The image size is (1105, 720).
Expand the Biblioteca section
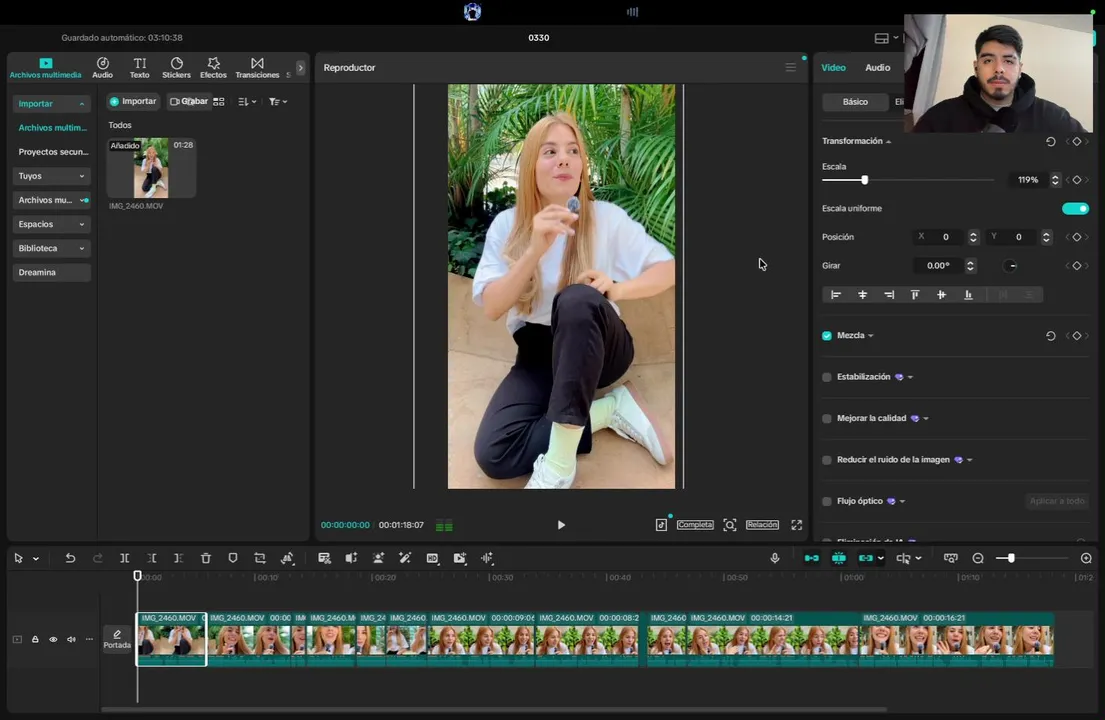point(51,248)
